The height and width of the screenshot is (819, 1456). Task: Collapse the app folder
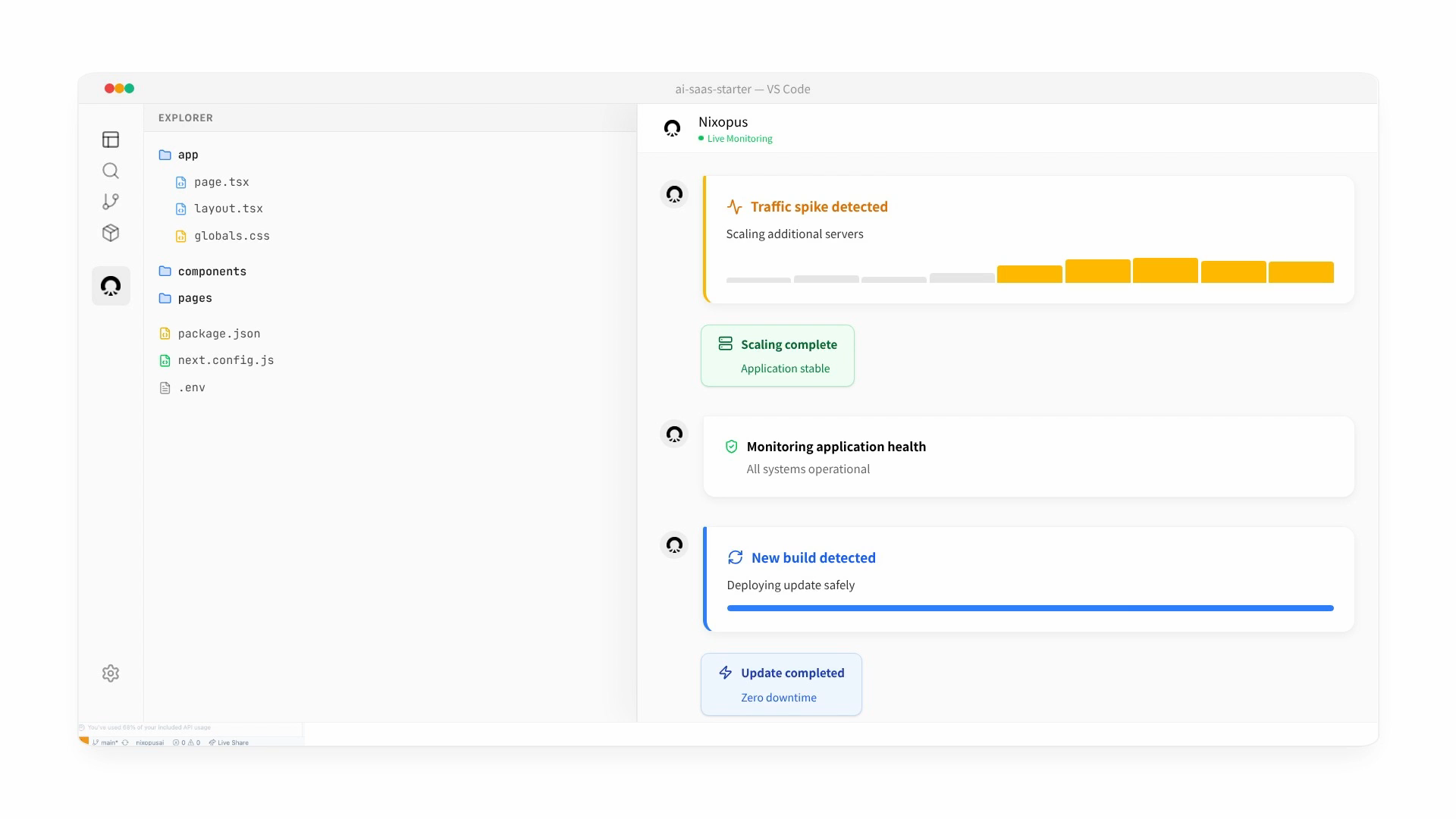pyautogui.click(x=179, y=155)
